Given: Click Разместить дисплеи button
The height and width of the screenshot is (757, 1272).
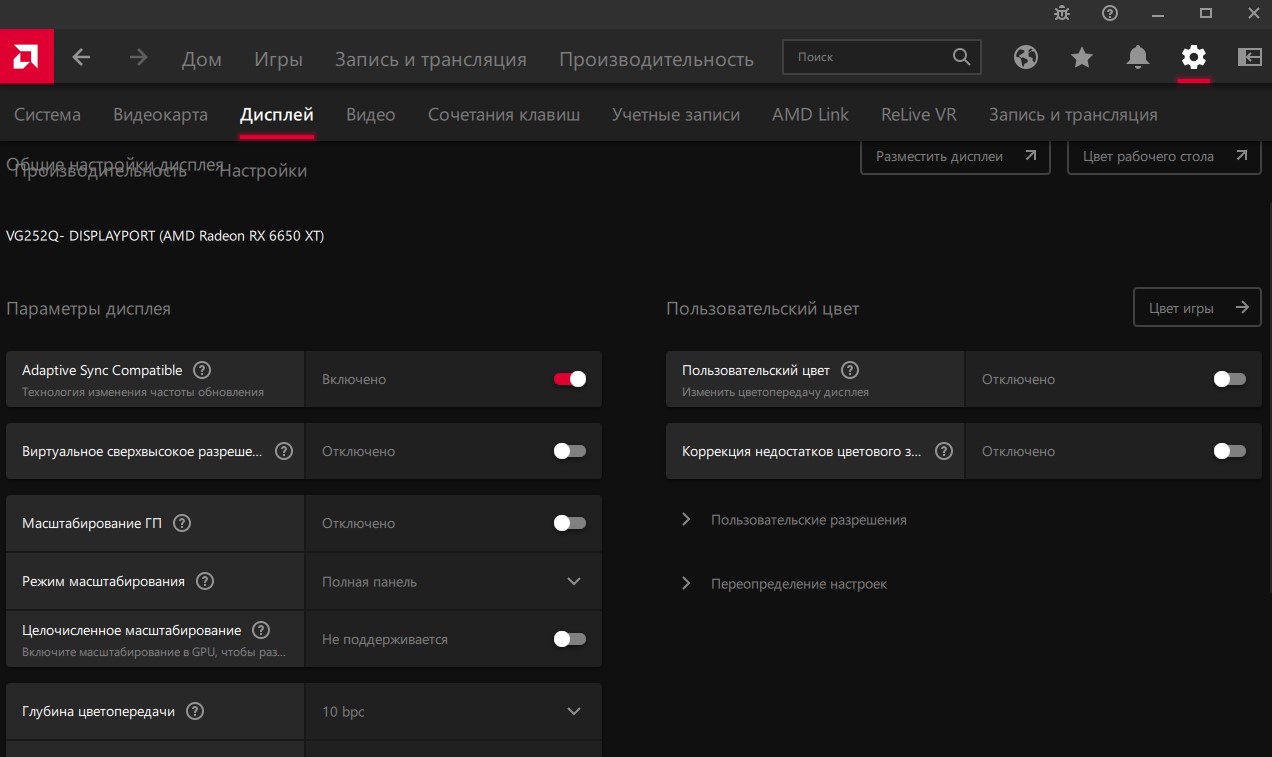Looking at the screenshot, I should pyautogui.click(x=955, y=156).
